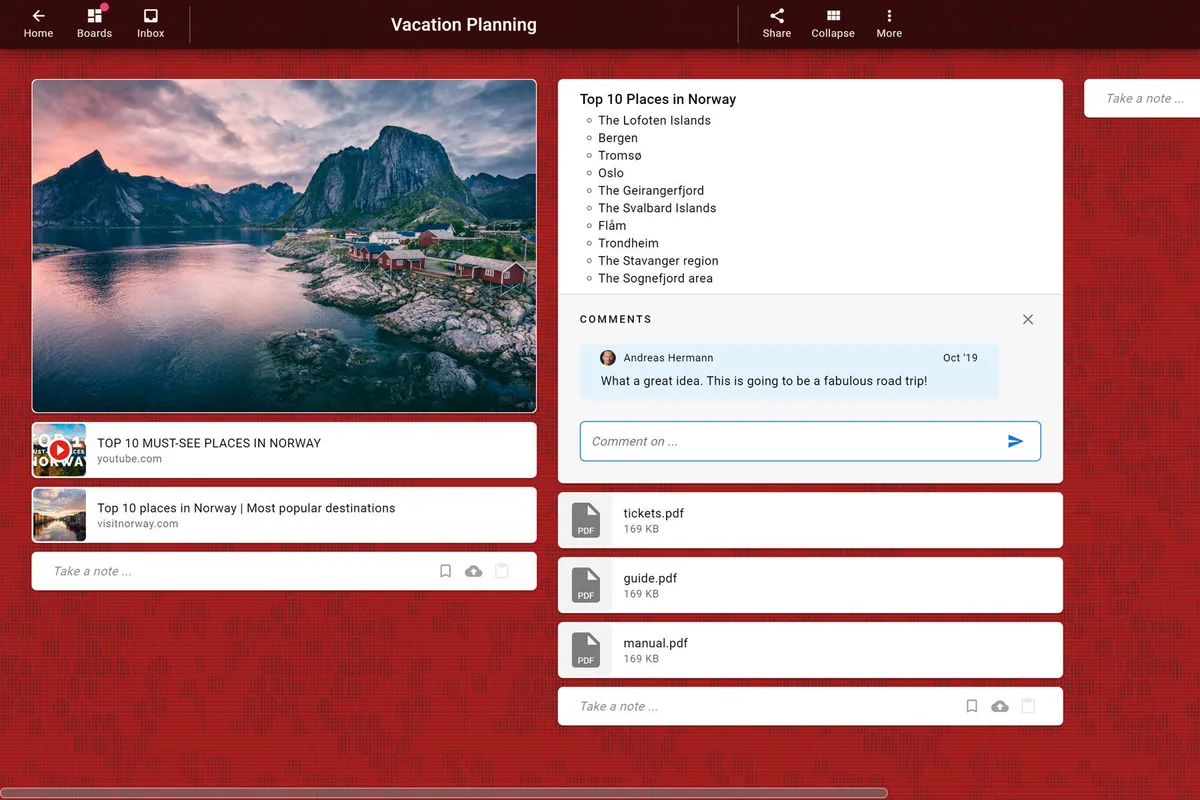Click the Norway fjord photo
The height and width of the screenshot is (800, 1200).
[284, 246]
